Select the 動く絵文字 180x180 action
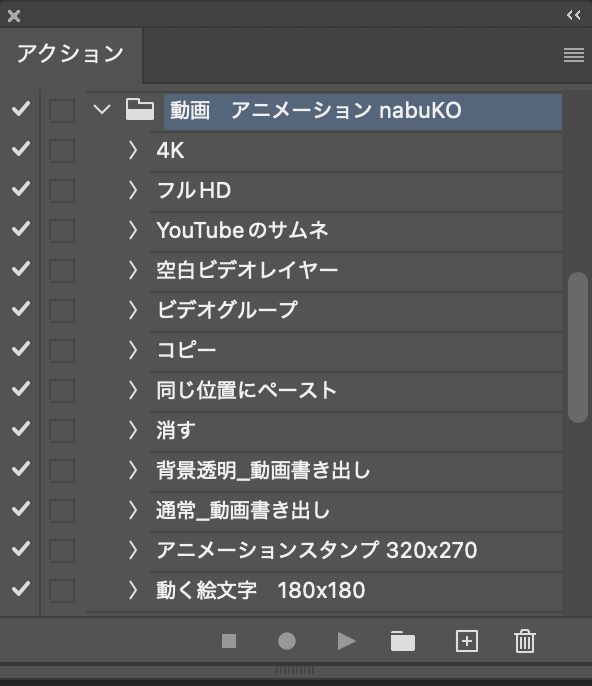This screenshot has width=592, height=686. 356,591
